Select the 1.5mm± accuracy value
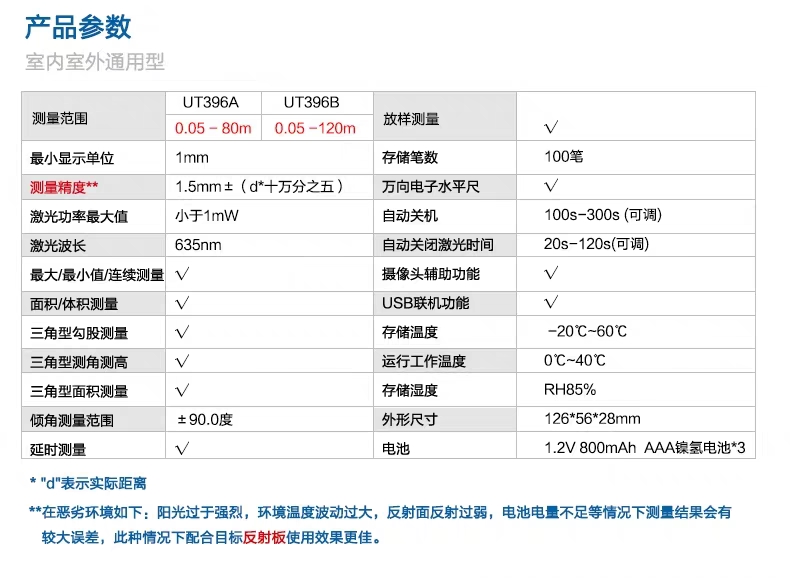 (259, 186)
